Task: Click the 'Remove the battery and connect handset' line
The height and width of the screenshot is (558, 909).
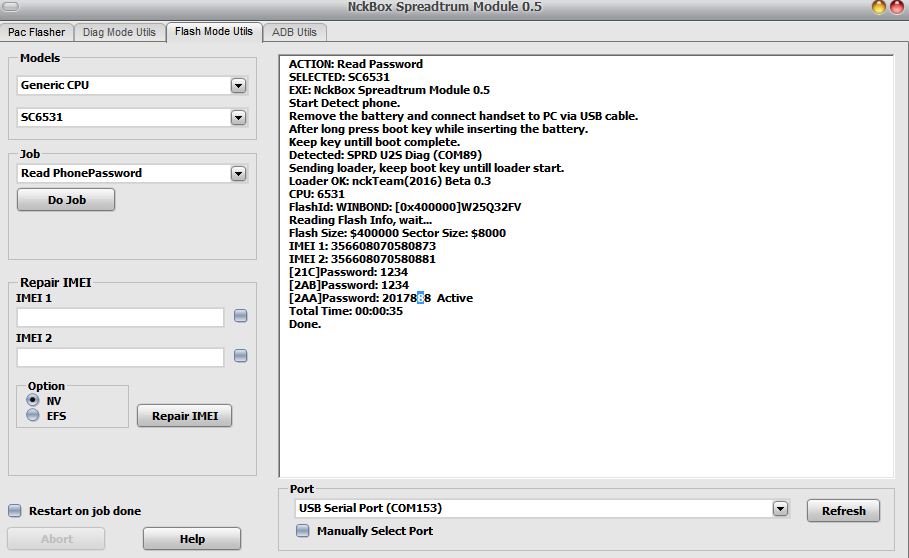Action: coord(464,116)
